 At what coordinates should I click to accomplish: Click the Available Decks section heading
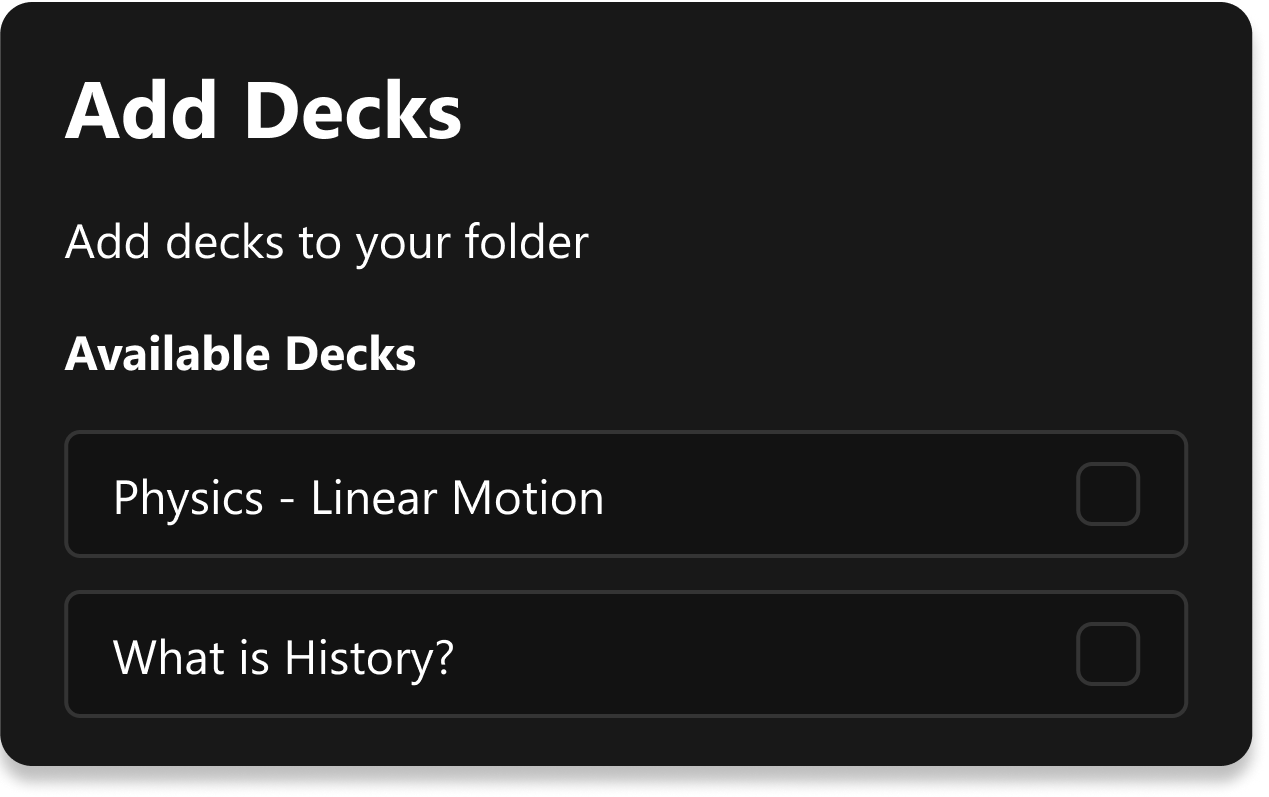pyautogui.click(x=240, y=354)
